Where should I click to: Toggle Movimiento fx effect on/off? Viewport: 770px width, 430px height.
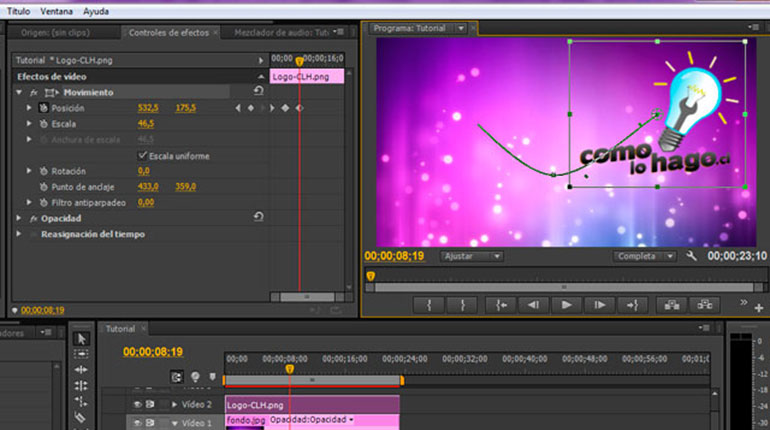(x=33, y=92)
